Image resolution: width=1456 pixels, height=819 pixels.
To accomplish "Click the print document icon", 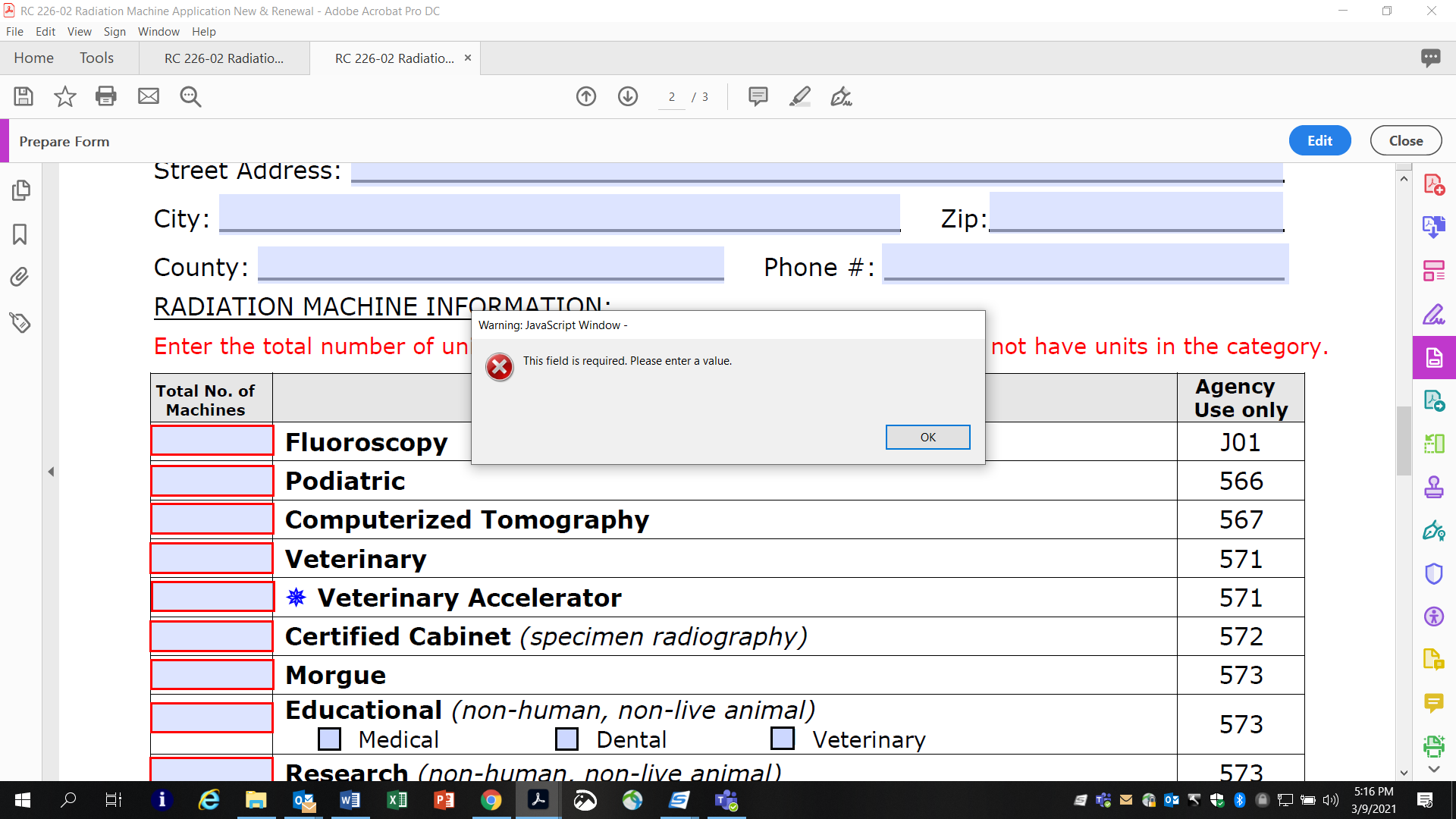I will point(105,97).
